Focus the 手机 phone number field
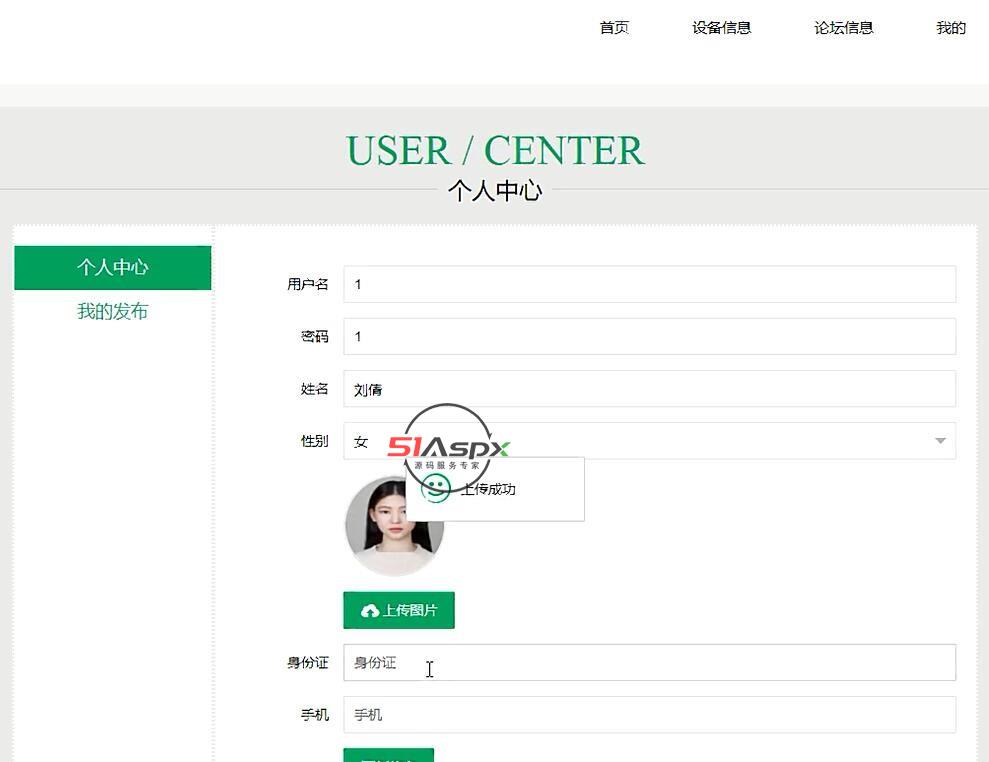This screenshot has height=762, width=989. [648, 715]
